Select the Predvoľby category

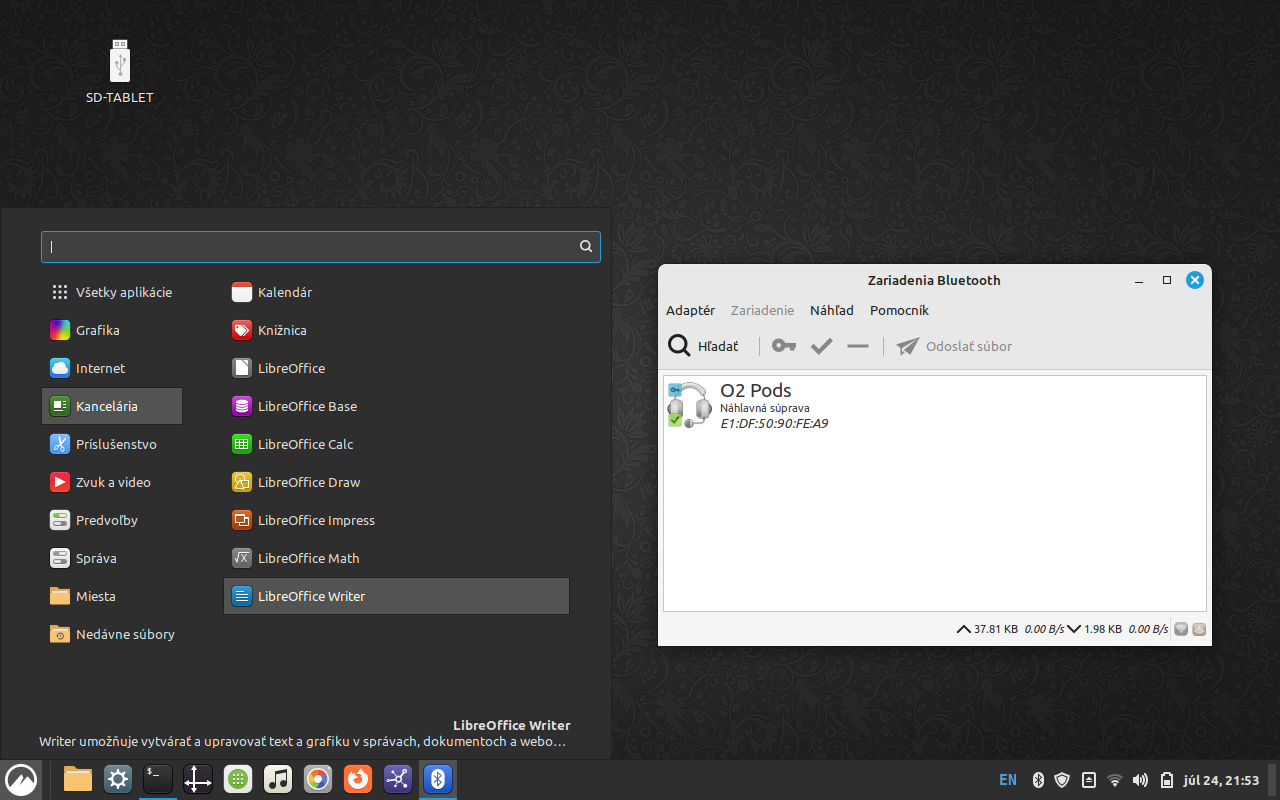112,520
